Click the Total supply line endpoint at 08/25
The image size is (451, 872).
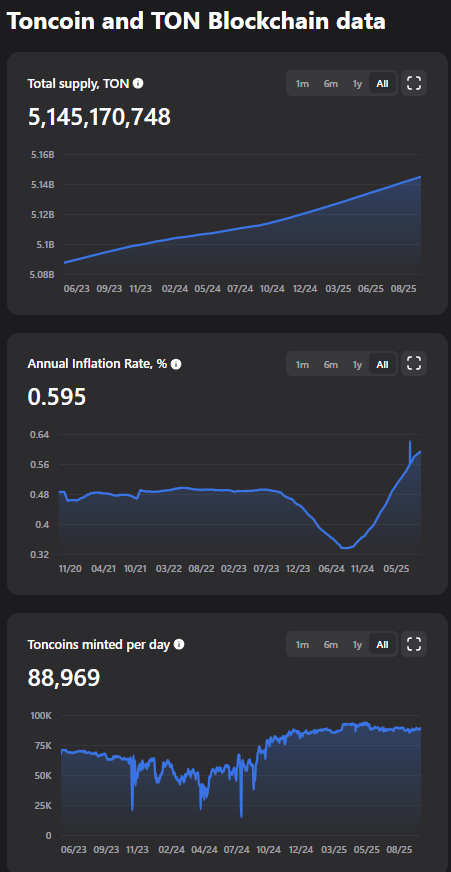point(420,176)
